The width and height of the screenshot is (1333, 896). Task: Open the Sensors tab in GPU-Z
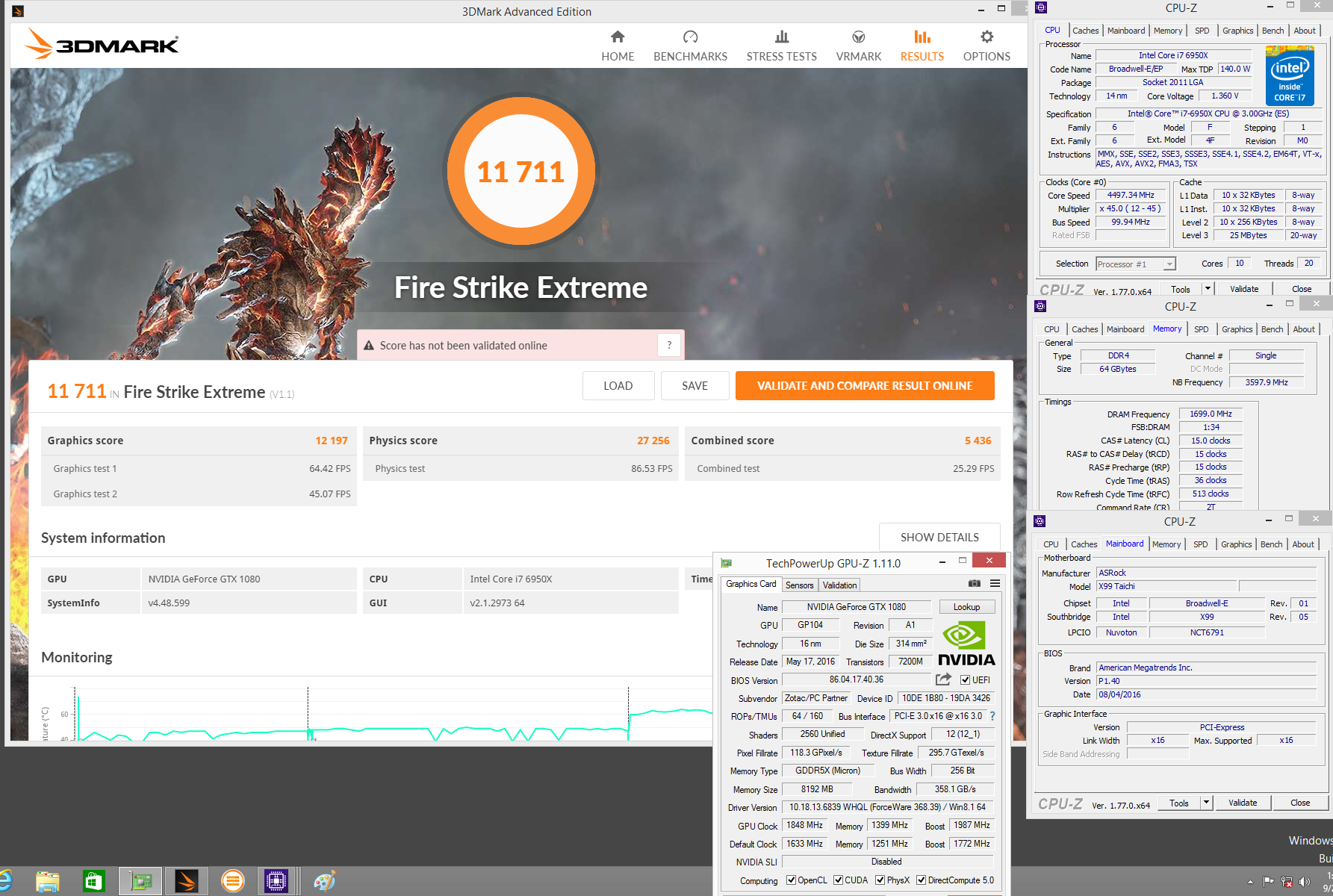[799, 585]
